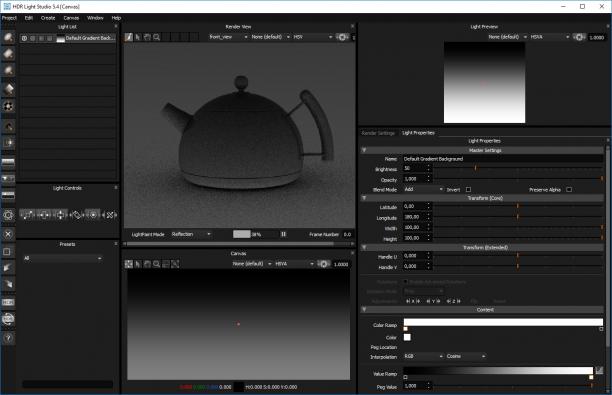
Task: Enable the Preserve Alpha checkbox
Action: (569, 190)
